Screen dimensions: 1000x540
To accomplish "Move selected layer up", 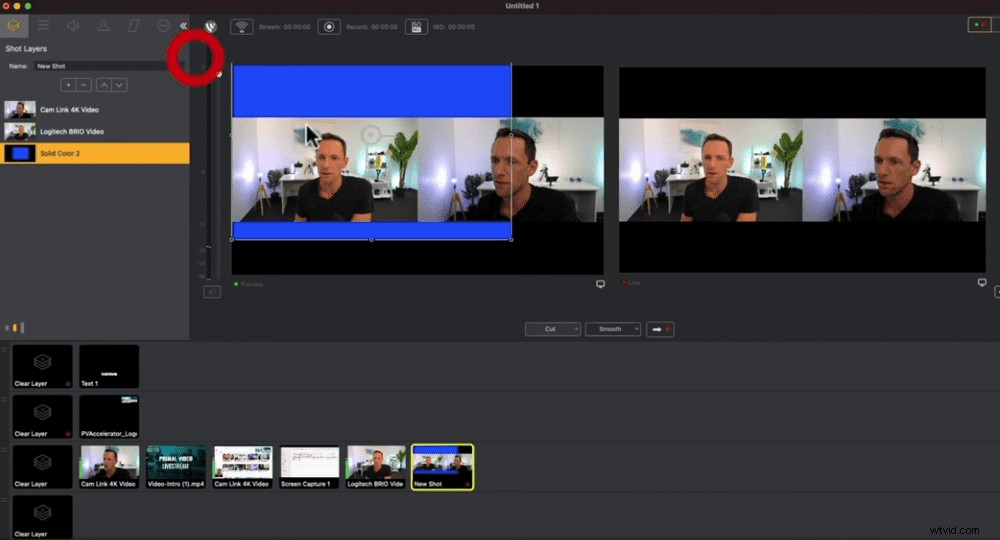I will coord(104,85).
